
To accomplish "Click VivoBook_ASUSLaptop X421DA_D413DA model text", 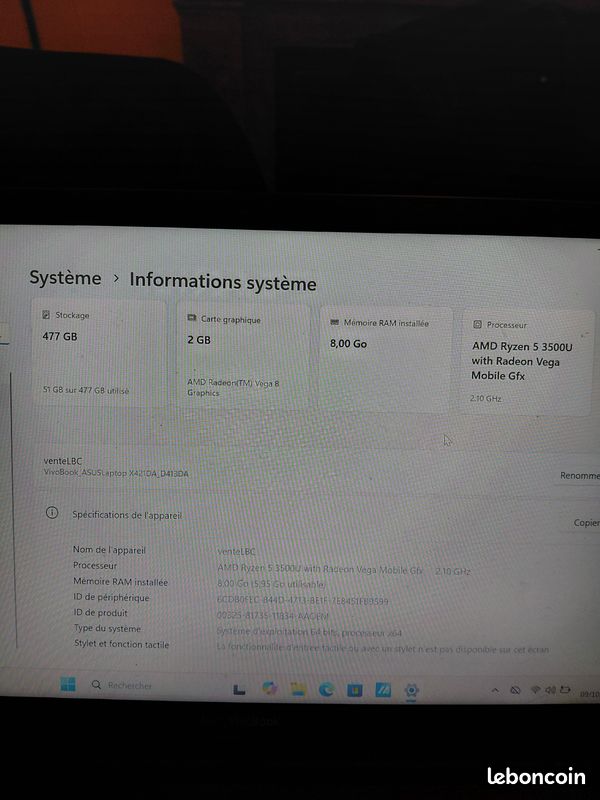I will [x=116, y=473].
